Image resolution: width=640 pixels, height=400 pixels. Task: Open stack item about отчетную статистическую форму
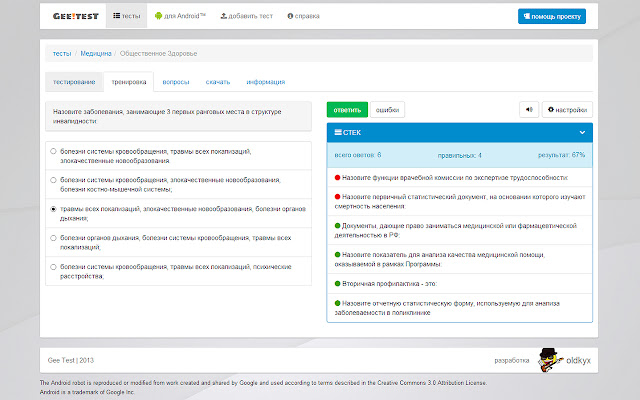(460, 308)
